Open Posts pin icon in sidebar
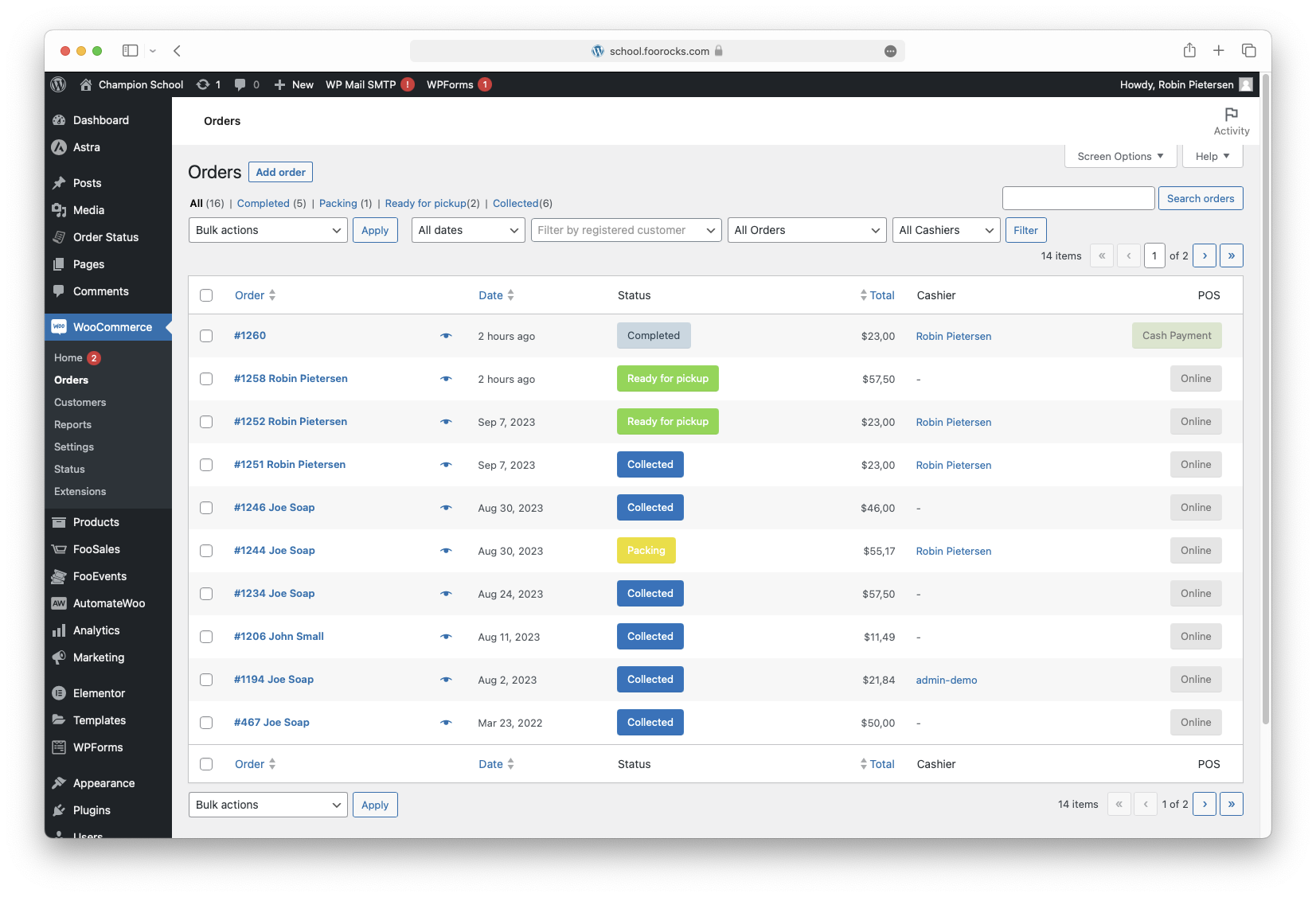Screen dimensions: 1316x897 pyautogui.click(x=59, y=183)
